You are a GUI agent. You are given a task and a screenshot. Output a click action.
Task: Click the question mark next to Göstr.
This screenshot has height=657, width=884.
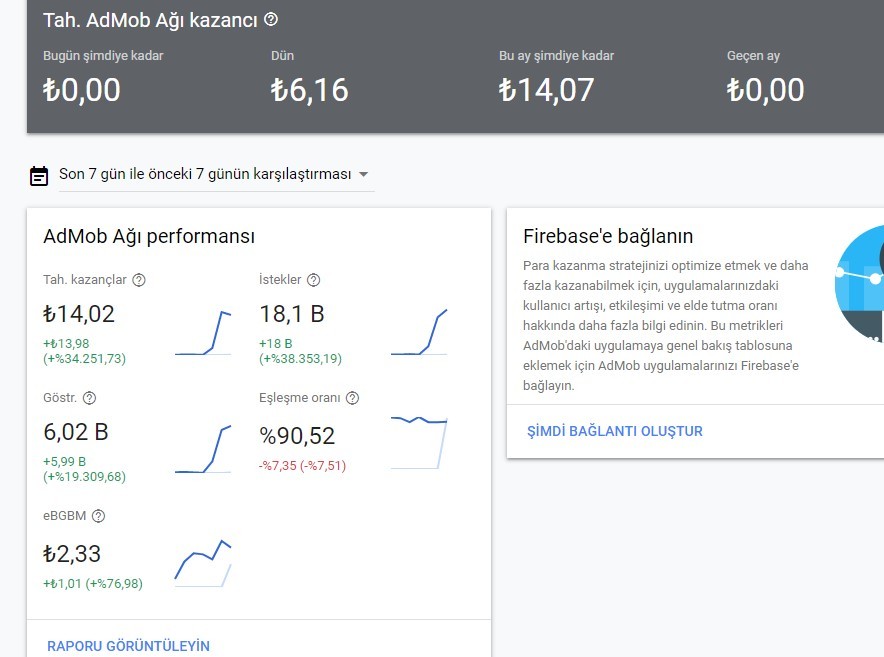click(89, 398)
